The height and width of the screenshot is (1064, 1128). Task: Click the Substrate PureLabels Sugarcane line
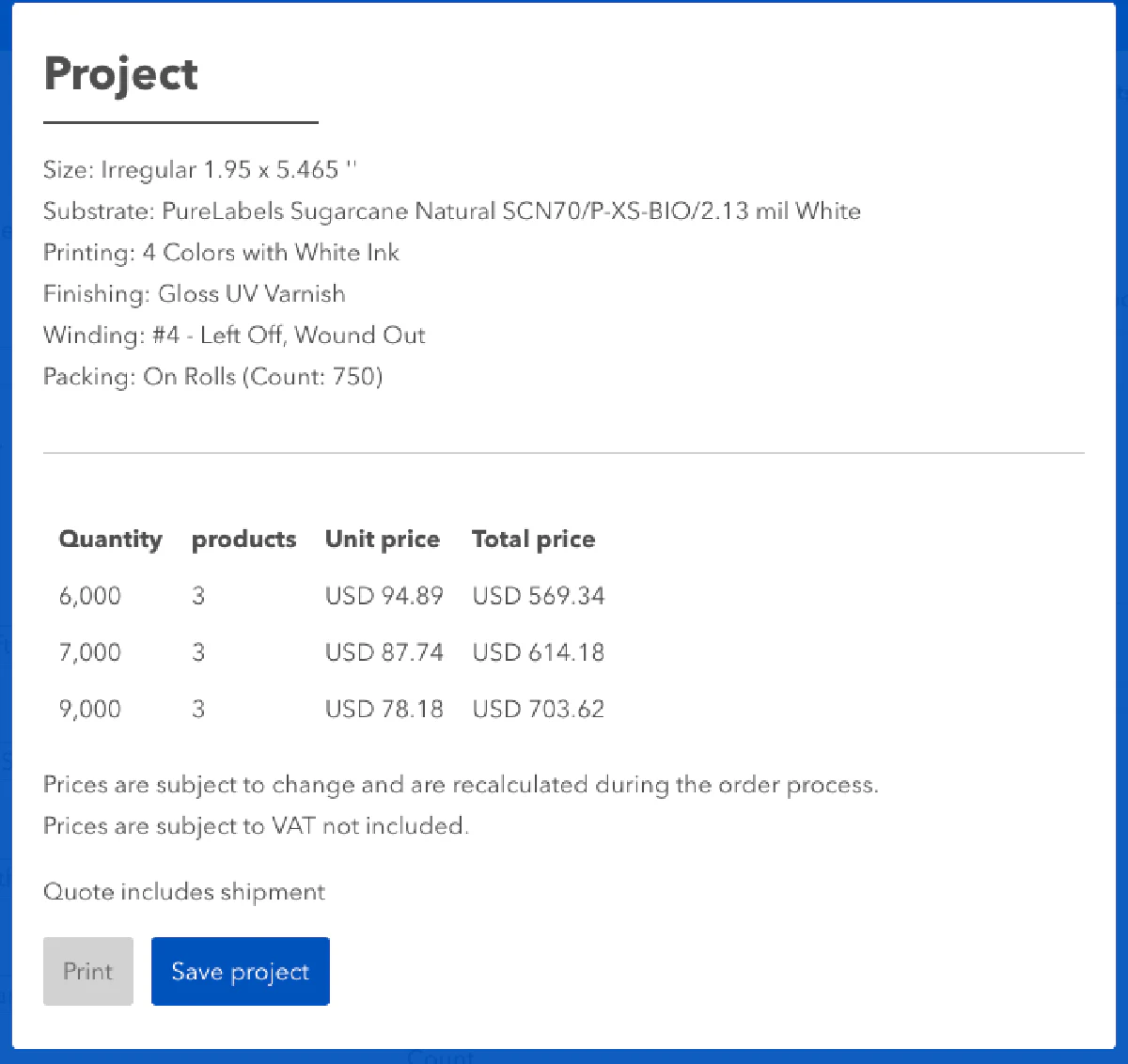[x=451, y=211]
